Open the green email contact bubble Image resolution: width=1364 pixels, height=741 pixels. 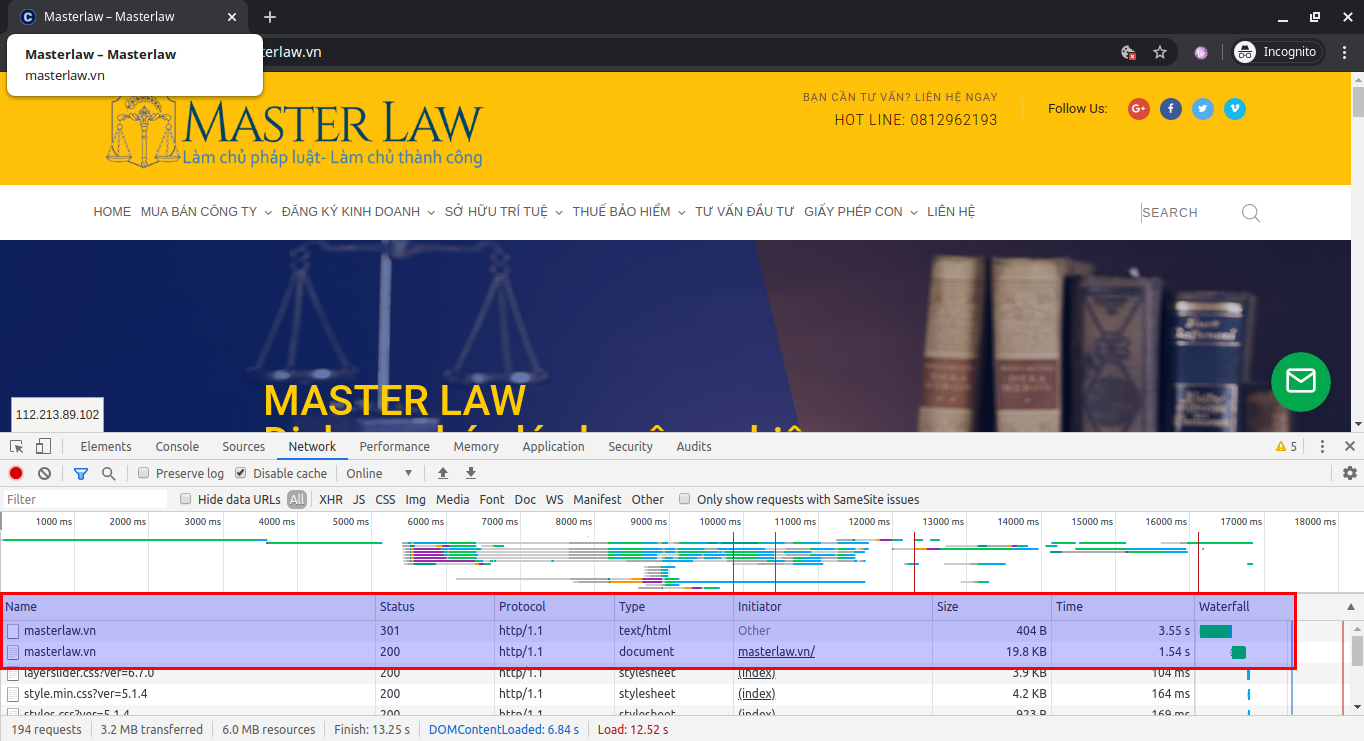pyautogui.click(x=1301, y=382)
